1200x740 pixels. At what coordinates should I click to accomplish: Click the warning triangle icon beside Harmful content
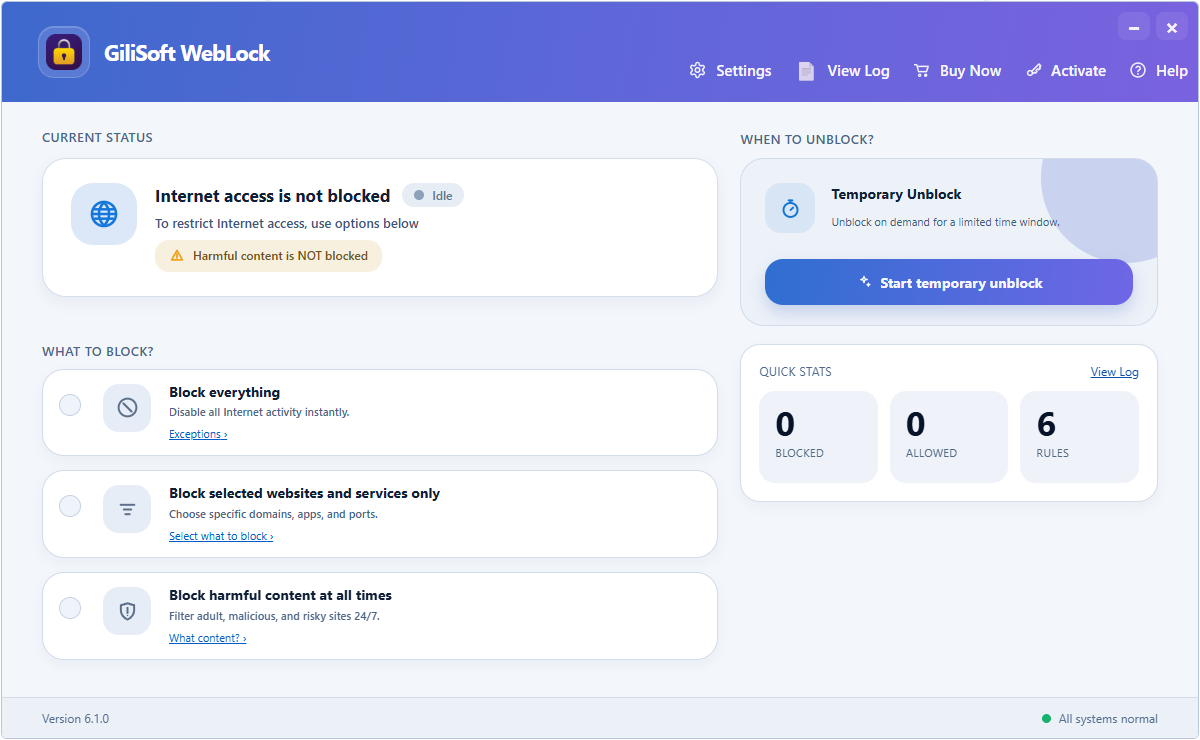coord(177,256)
